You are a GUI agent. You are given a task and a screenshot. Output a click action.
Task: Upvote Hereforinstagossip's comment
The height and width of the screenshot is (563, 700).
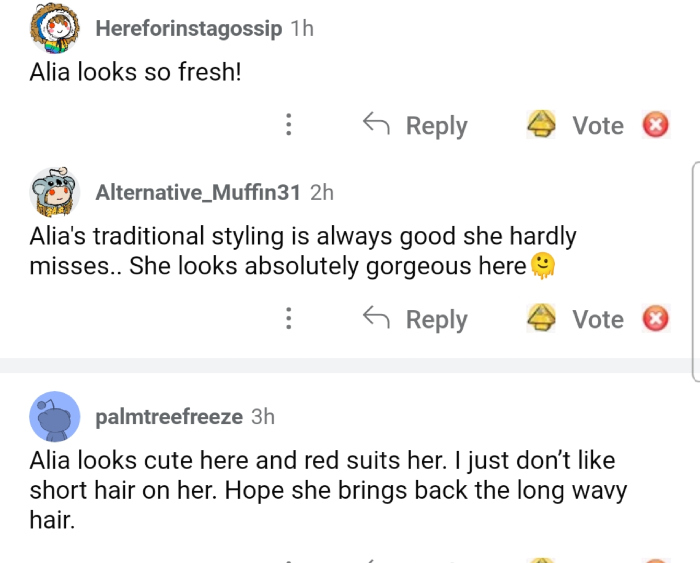pyautogui.click(x=541, y=125)
